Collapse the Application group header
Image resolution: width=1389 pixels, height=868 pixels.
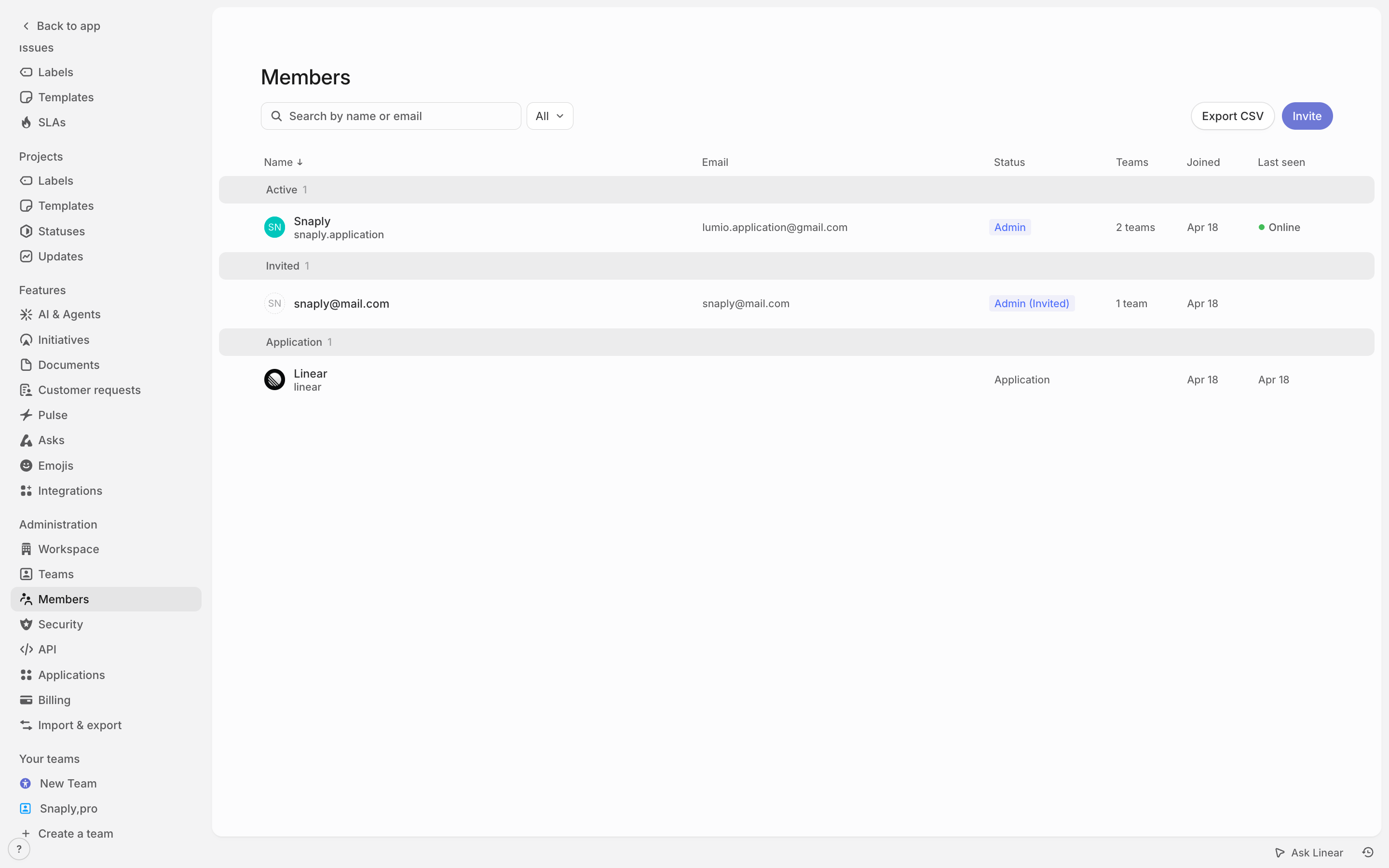point(796,342)
